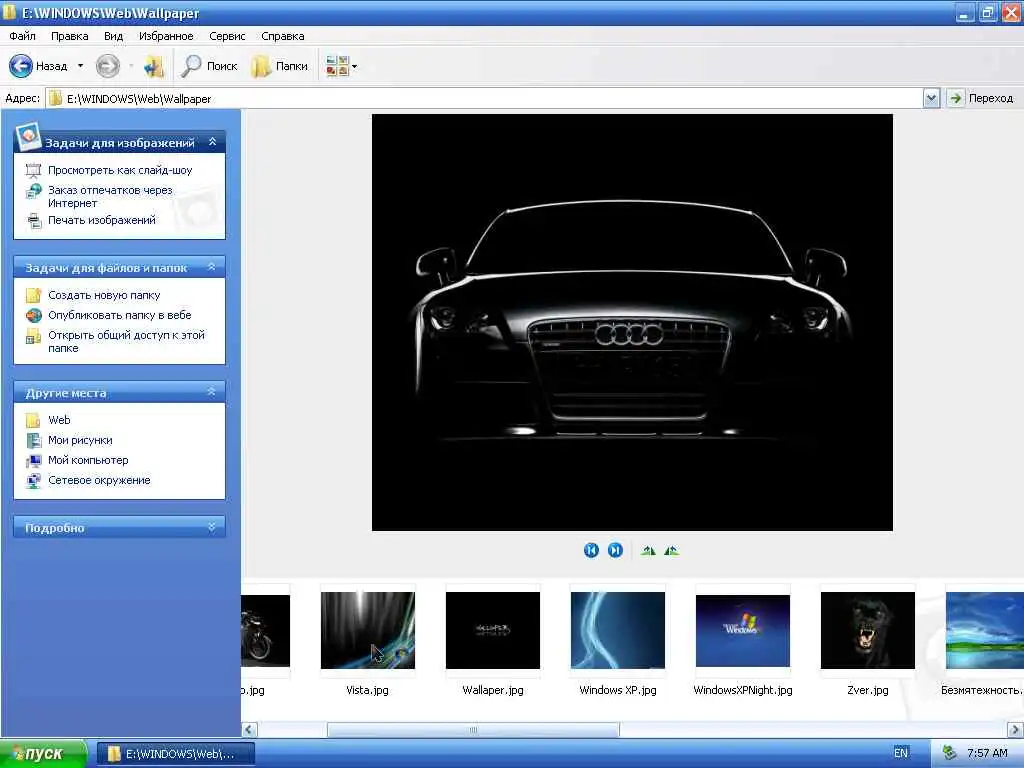Collapse Другие места panel
The width and height of the screenshot is (1024, 768).
(212, 392)
